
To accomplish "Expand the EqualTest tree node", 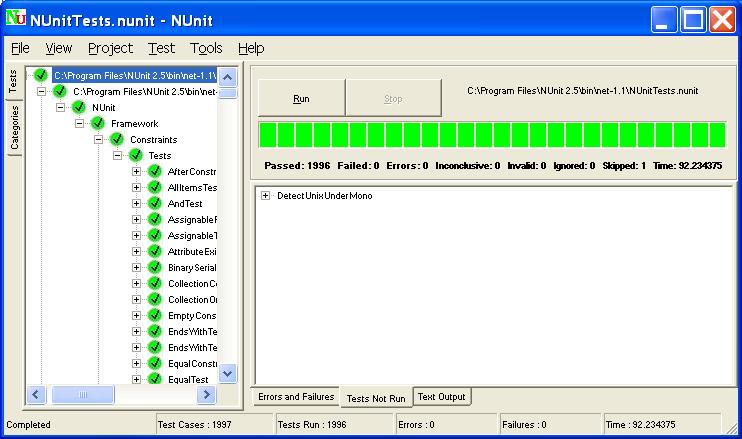I will (x=136, y=379).
